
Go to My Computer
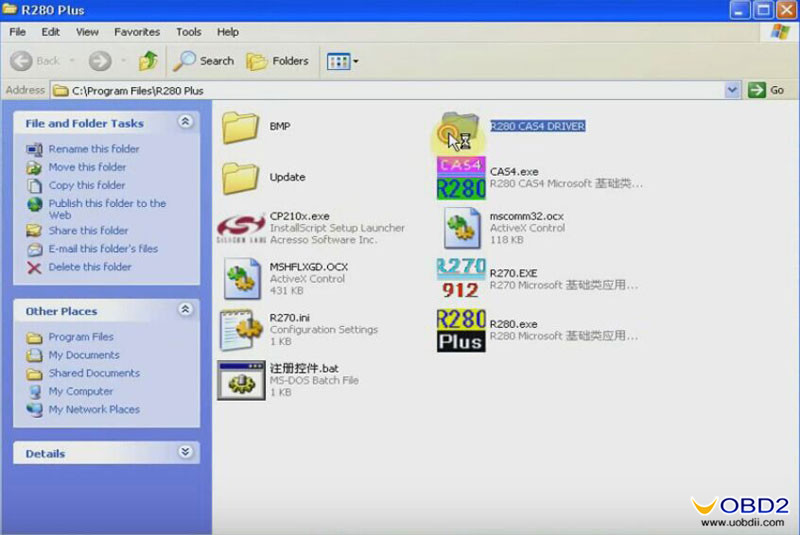pyautogui.click(x=81, y=391)
